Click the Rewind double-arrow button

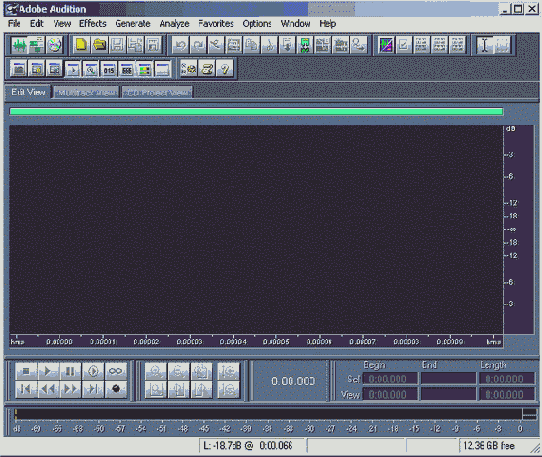click(x=48, y=389)
